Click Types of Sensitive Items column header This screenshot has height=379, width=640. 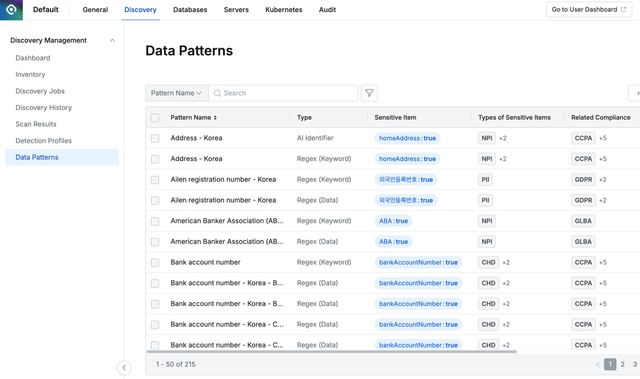tap(514, 117)
